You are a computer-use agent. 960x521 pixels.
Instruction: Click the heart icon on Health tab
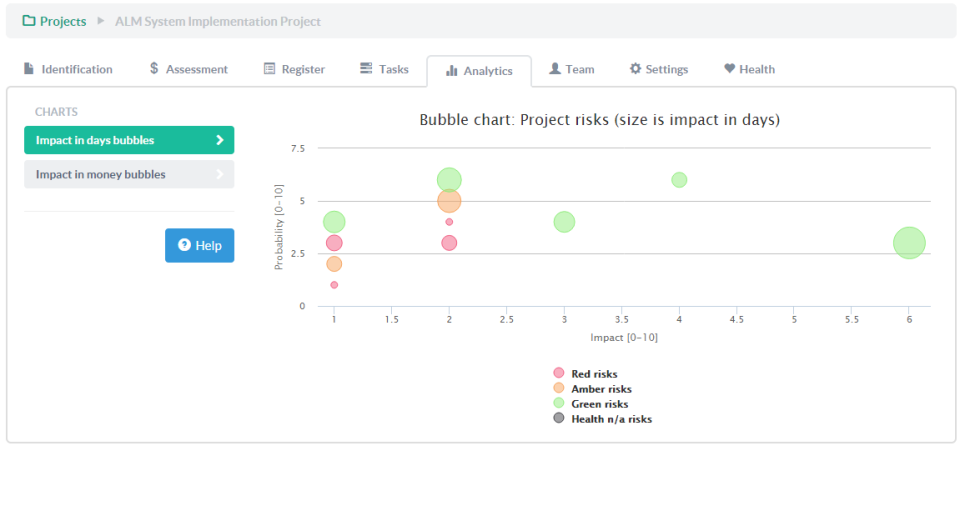pos(729,69)
